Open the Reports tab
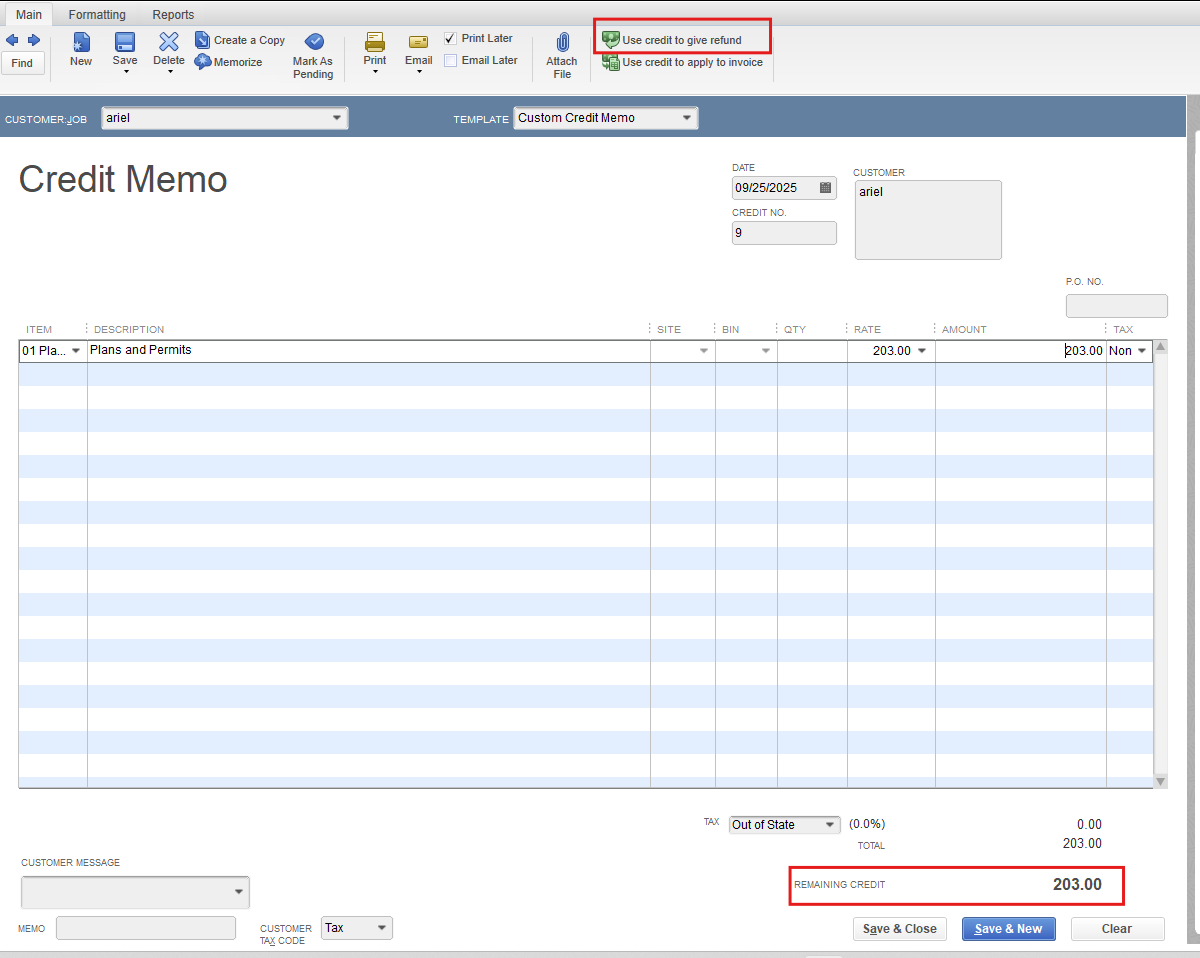This screenshot has height=958, width=1200. (173, 15)
